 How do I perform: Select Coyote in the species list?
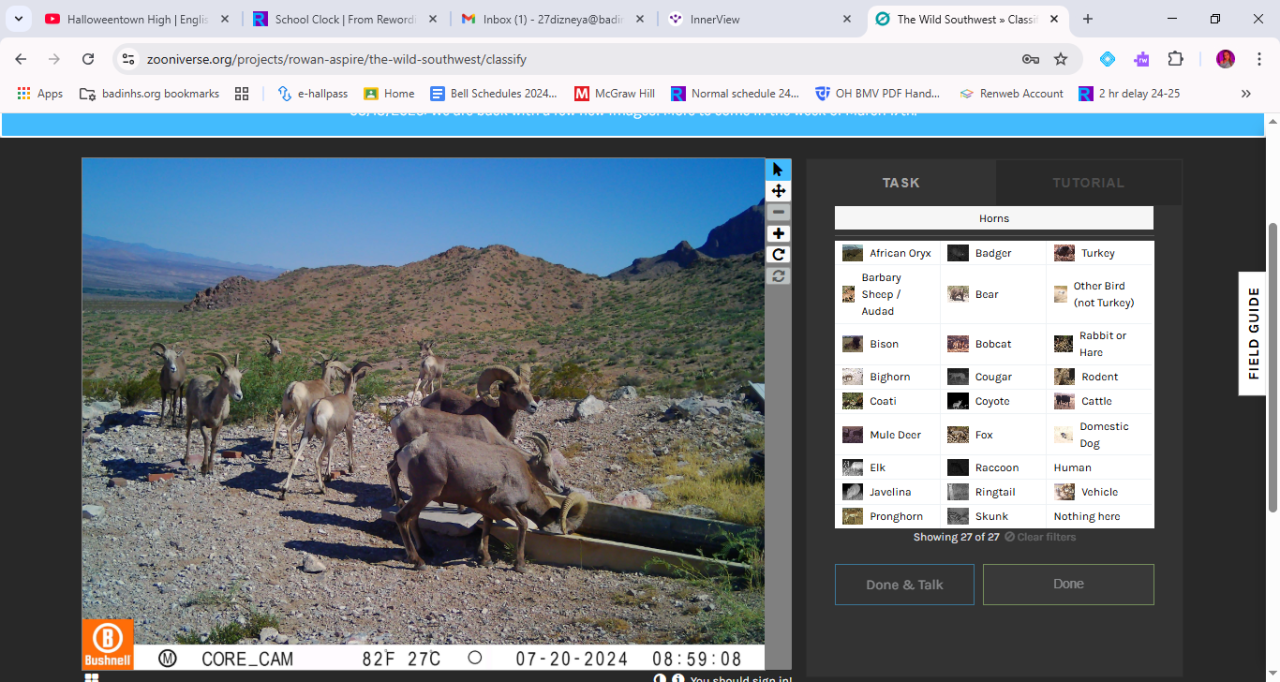click(993, 401)
